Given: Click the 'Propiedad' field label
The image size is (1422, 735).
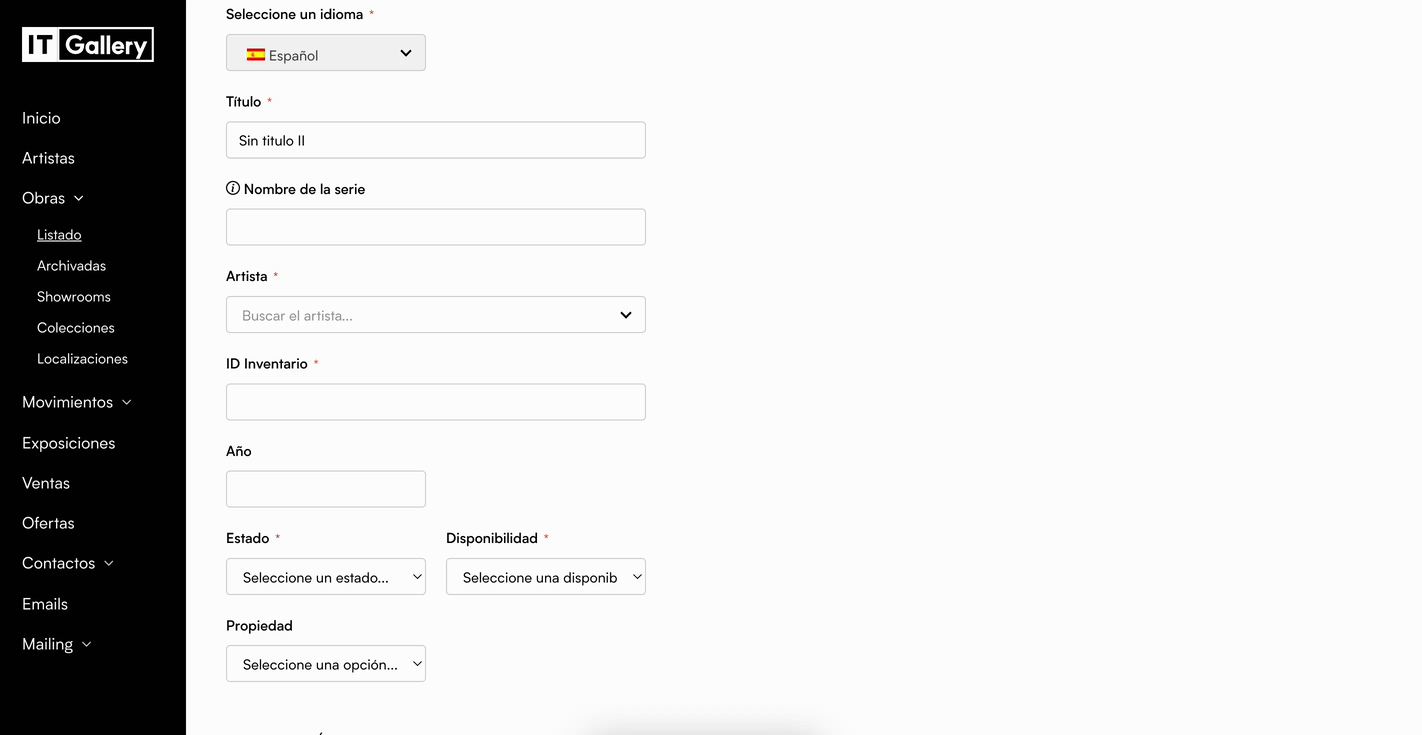Looking at the screenshot, I should pyautogui.click(x=259, y=626).
